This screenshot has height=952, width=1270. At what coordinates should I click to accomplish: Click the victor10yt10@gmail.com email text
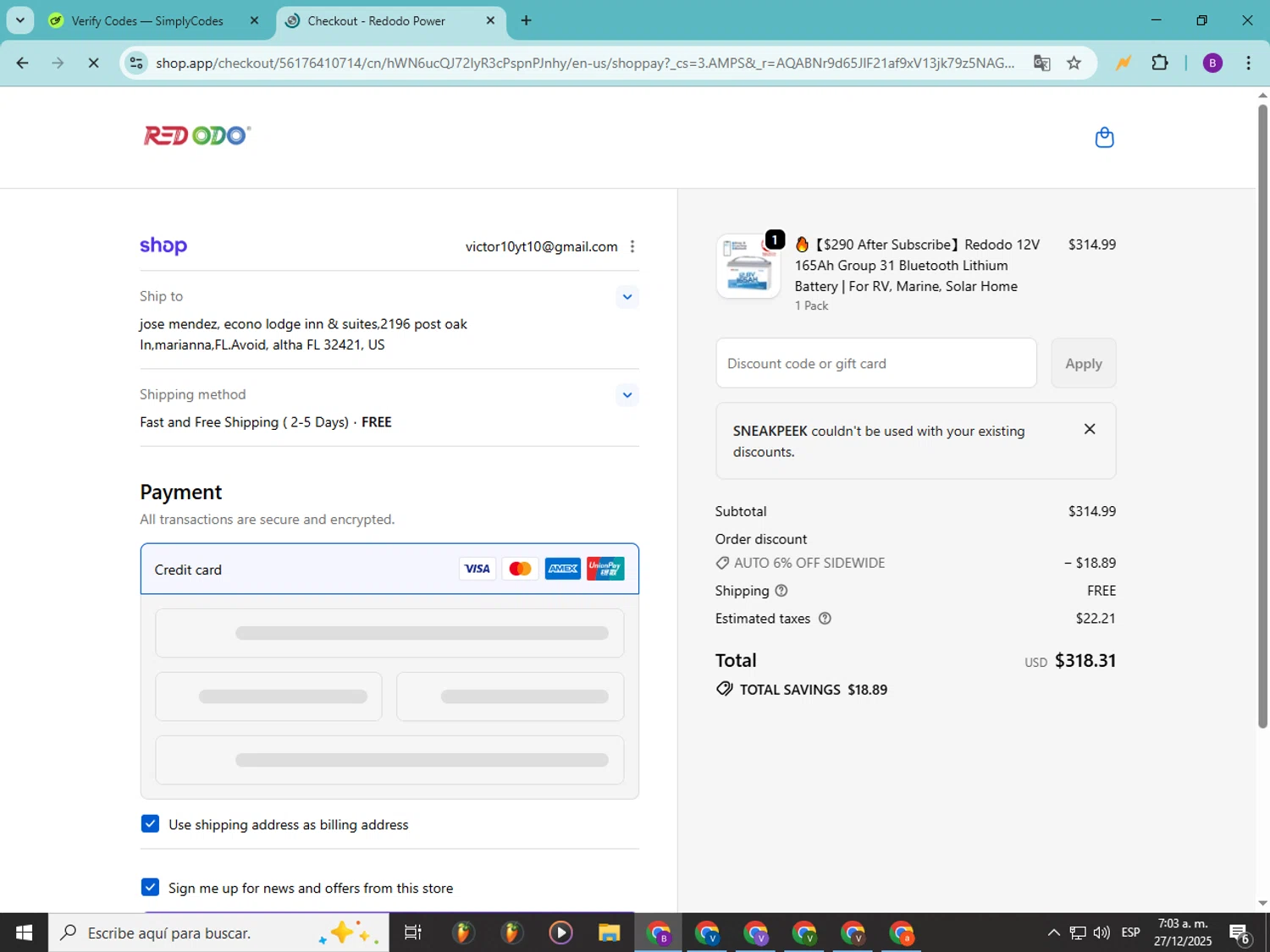(541, 246)
